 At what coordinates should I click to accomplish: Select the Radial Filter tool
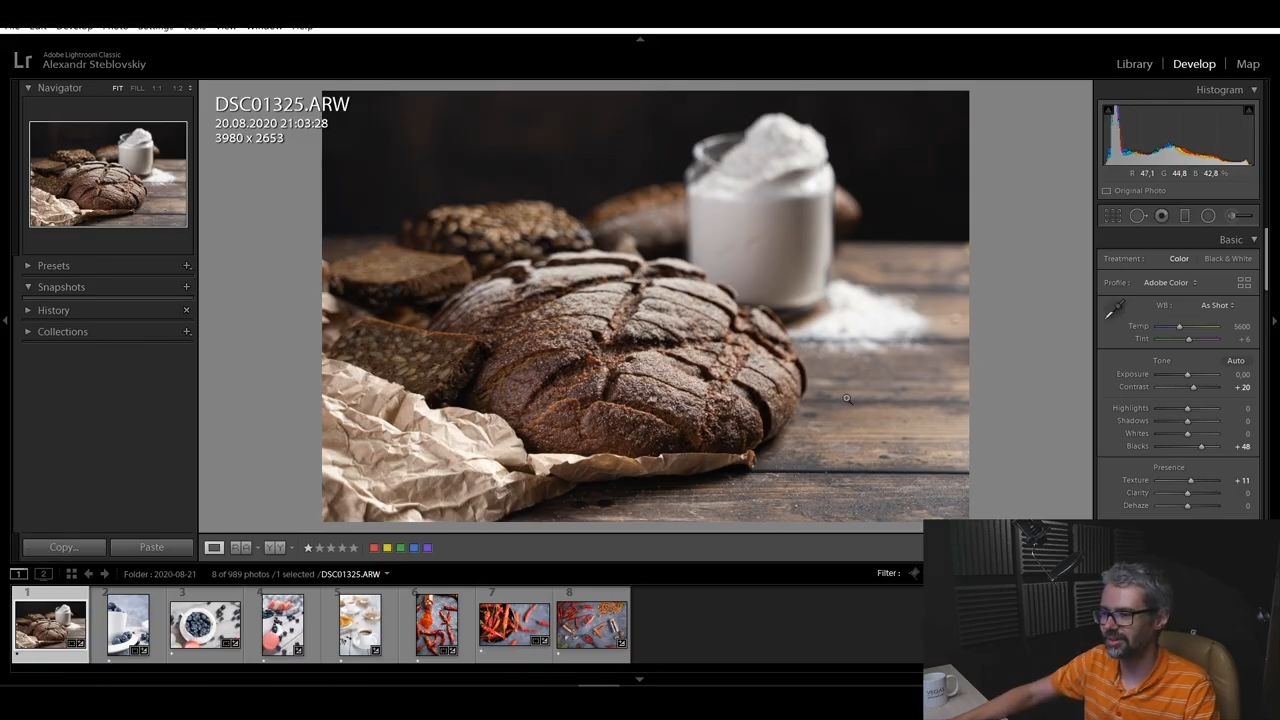pos(1208,216)
